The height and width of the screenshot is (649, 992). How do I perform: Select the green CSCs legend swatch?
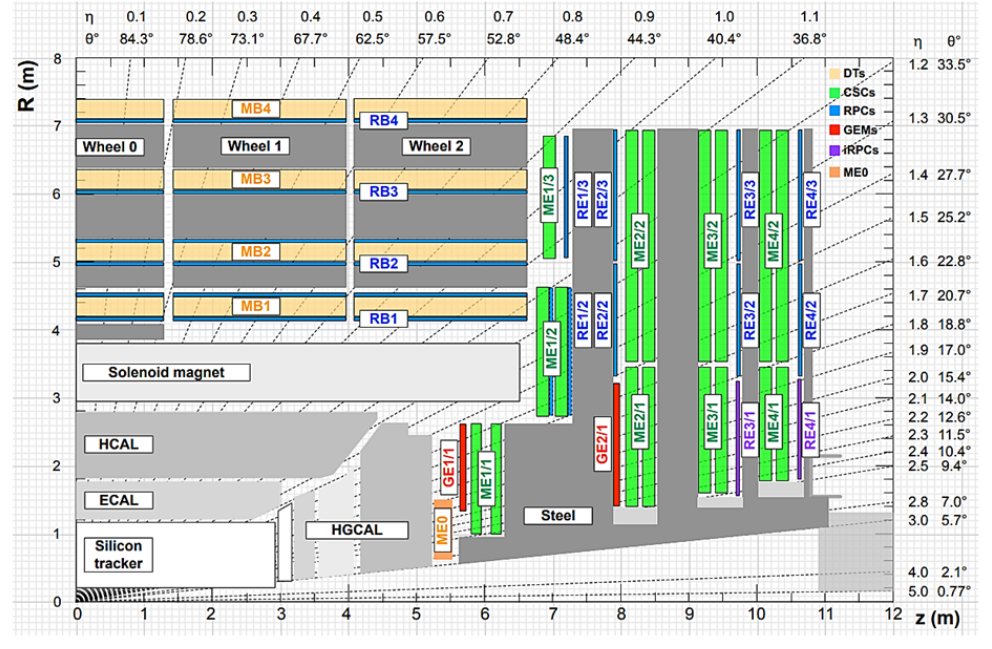[835, 92]
